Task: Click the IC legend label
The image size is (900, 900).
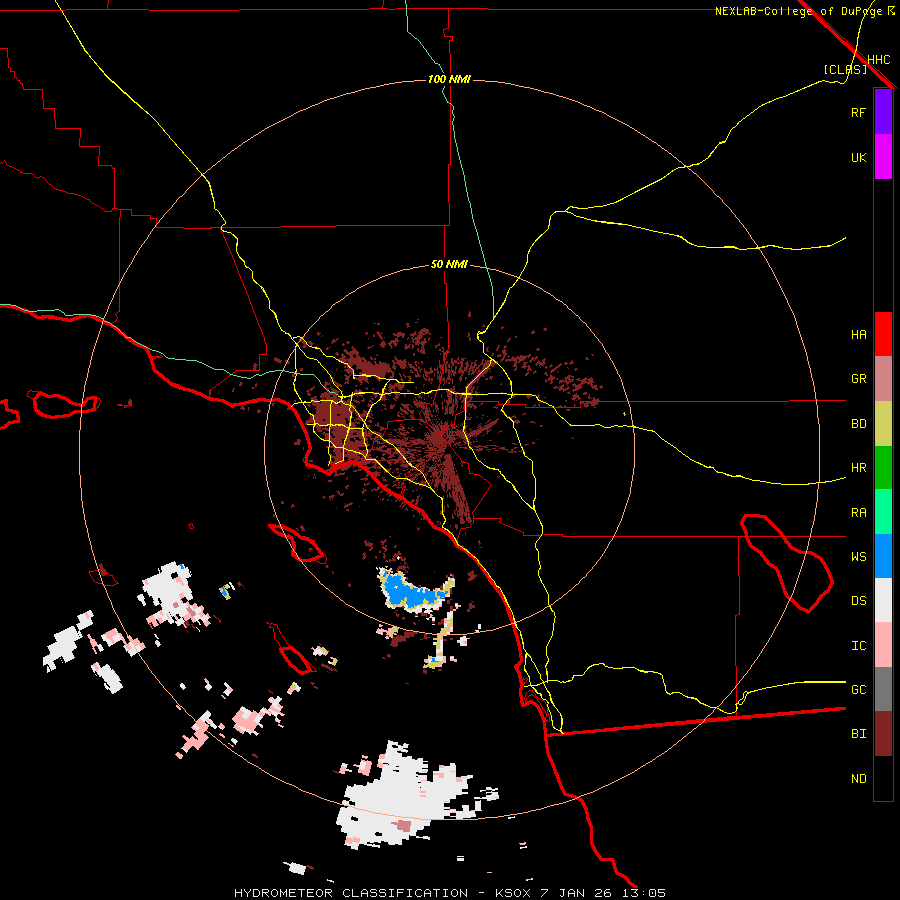Action: pos(858,646)
